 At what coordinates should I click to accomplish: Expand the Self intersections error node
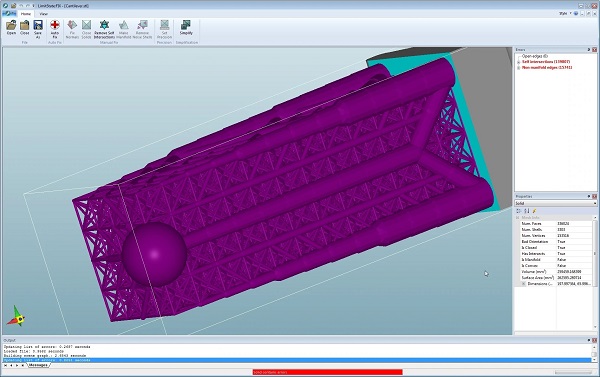click(518, 62)
